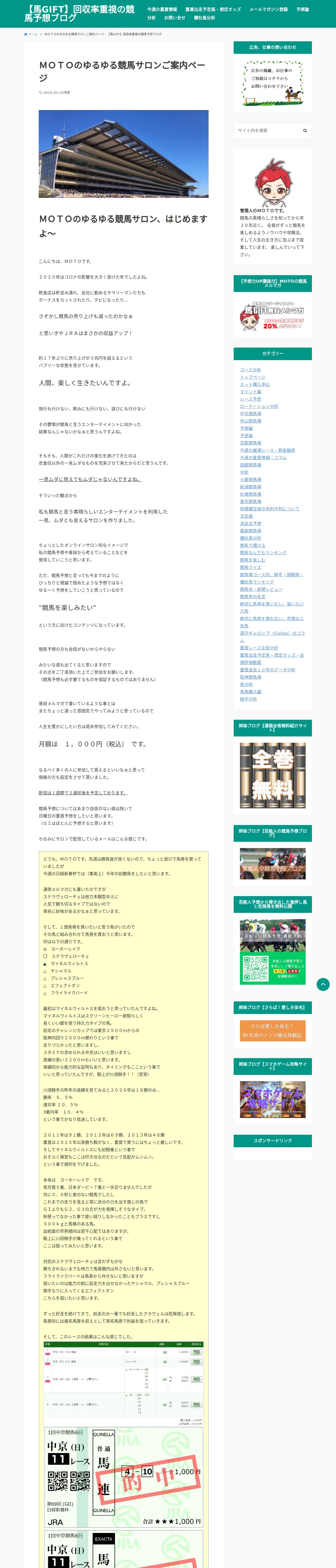Click the betting results table image

click(124, 1383)
